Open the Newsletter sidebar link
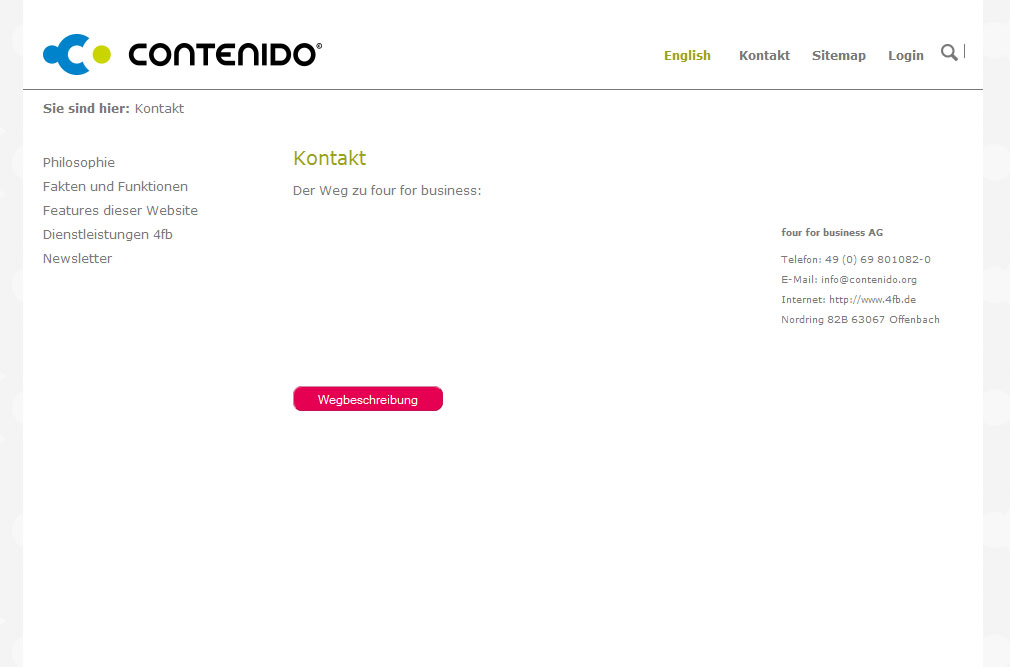Viewport: 1010px width, 667px height. coord(77,259)
